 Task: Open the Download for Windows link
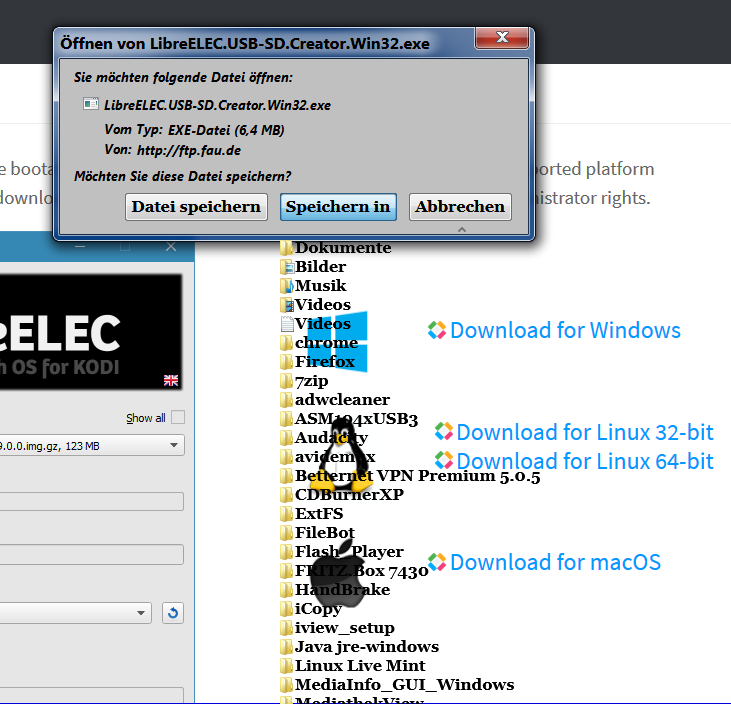coord(565,330)
